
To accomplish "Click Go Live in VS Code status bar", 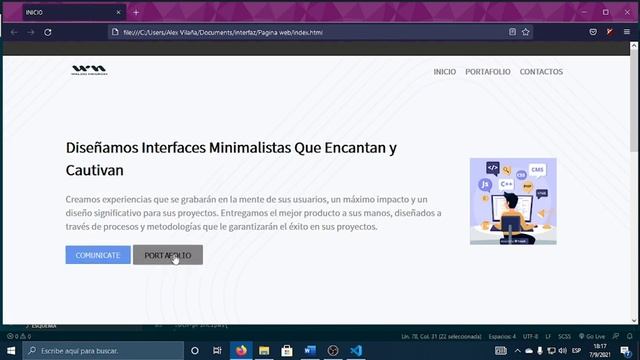I will pos(592,336).
